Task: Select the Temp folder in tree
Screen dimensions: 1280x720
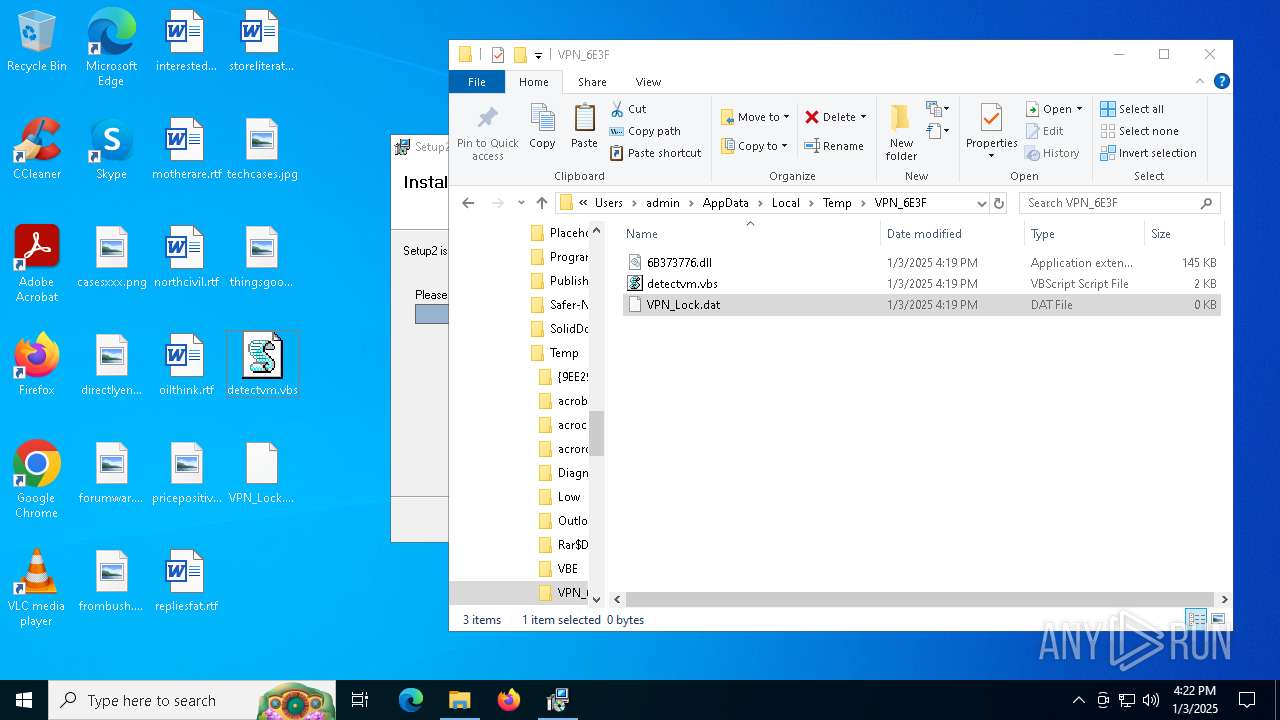Action: [564, 353]
